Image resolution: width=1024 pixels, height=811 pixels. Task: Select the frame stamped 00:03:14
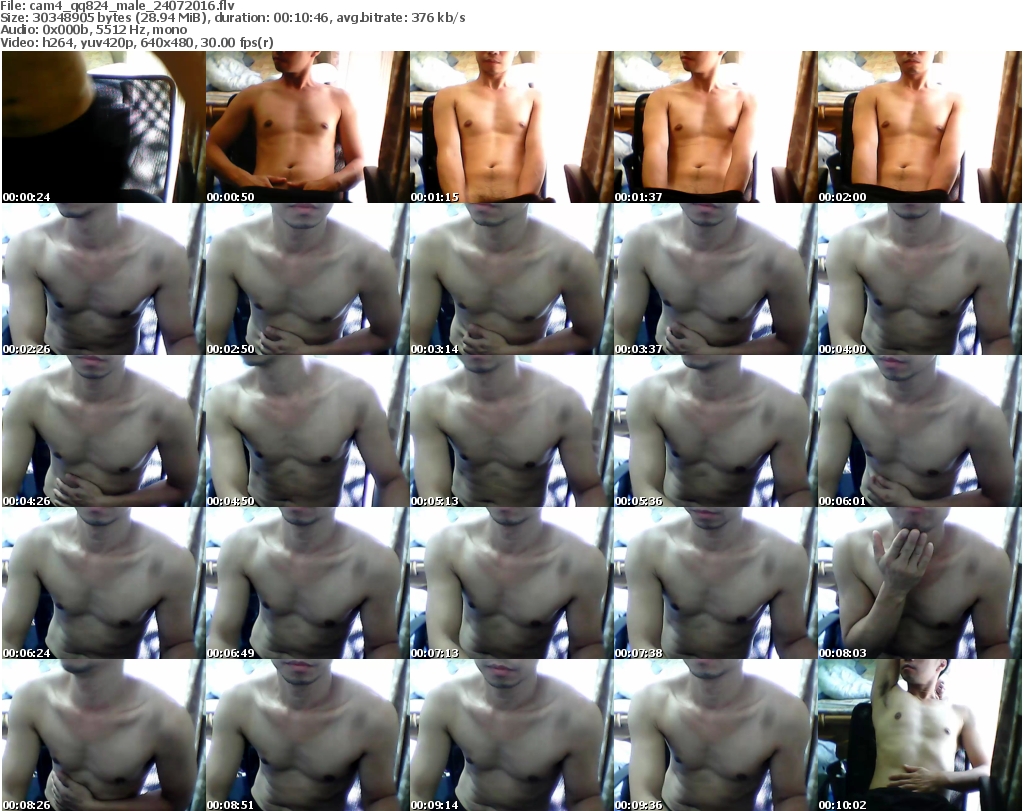pyautogui.click(x=511, y=279)
